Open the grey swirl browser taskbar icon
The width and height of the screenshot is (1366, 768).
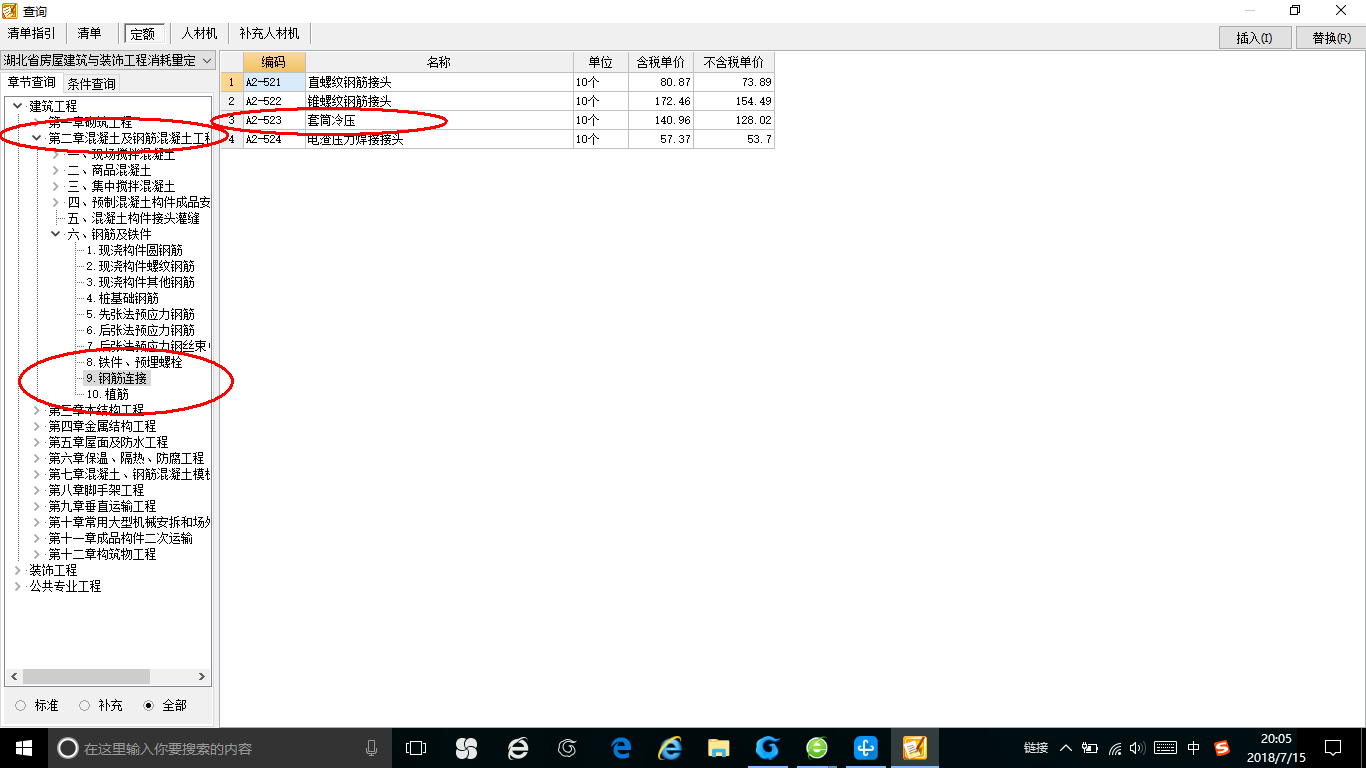[x=567, y=748]
